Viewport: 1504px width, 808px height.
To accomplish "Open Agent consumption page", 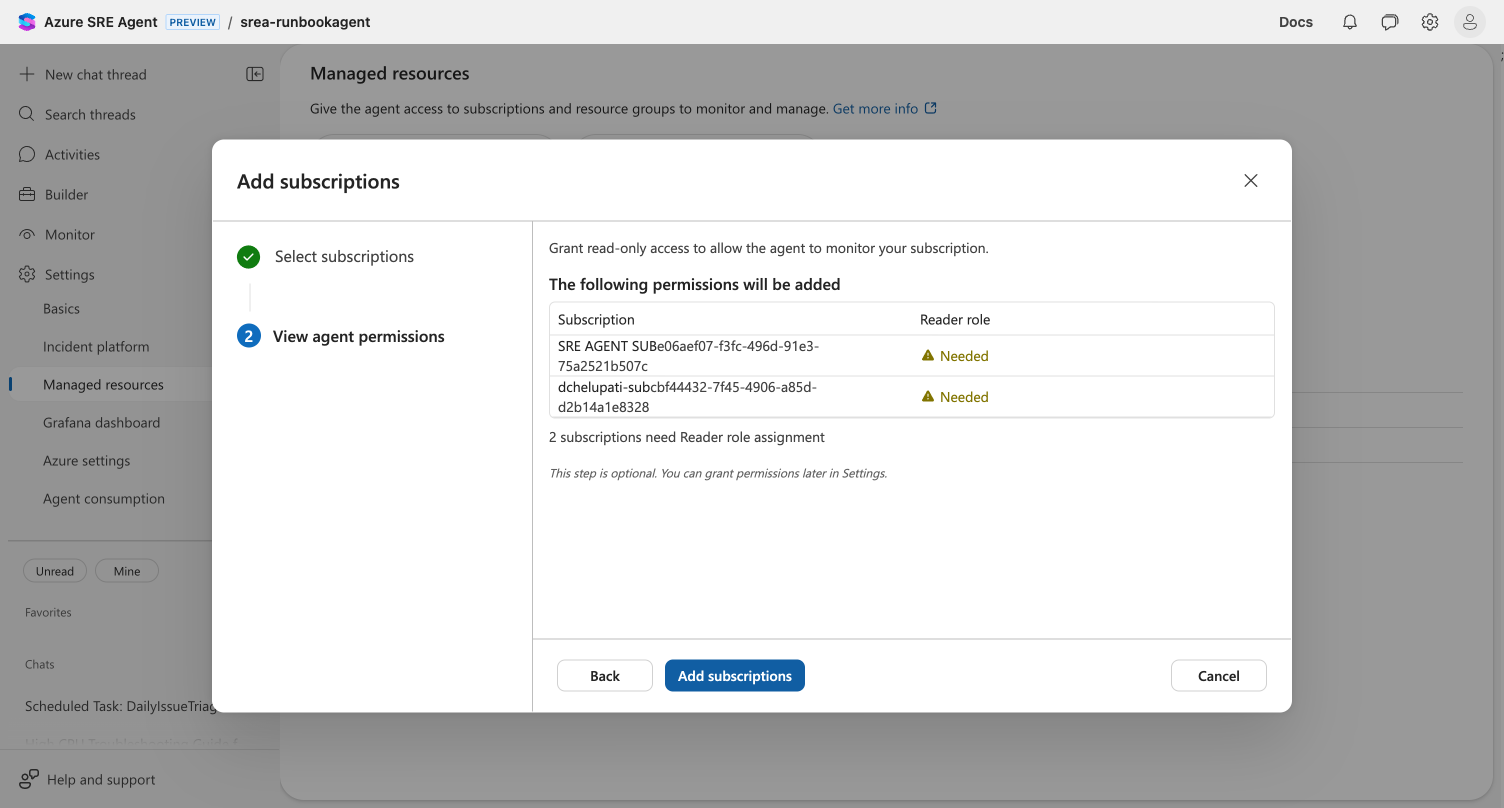I will coord(104,499).
